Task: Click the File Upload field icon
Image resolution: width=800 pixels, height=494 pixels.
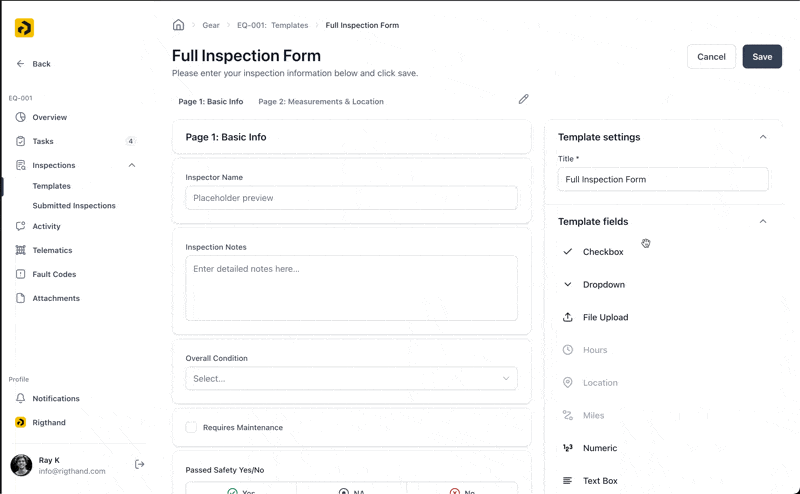Action: click(567, 317)
